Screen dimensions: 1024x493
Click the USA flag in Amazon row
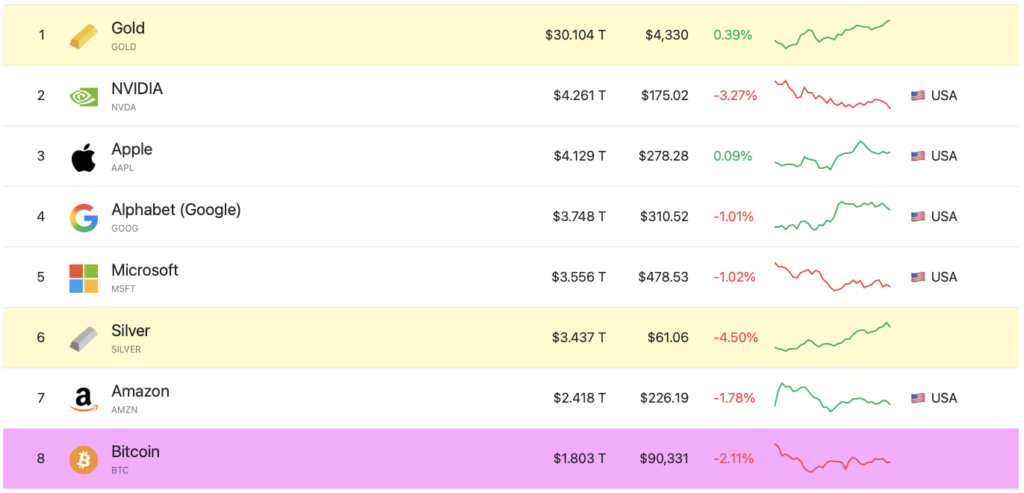918,398
